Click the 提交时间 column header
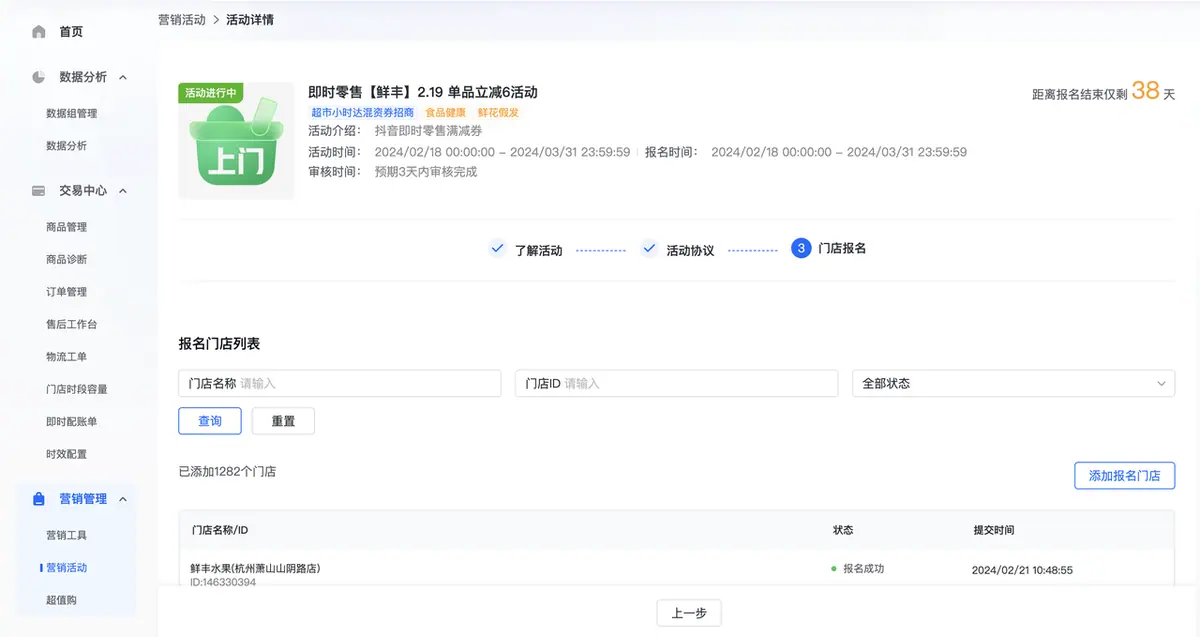 (994, 530)
